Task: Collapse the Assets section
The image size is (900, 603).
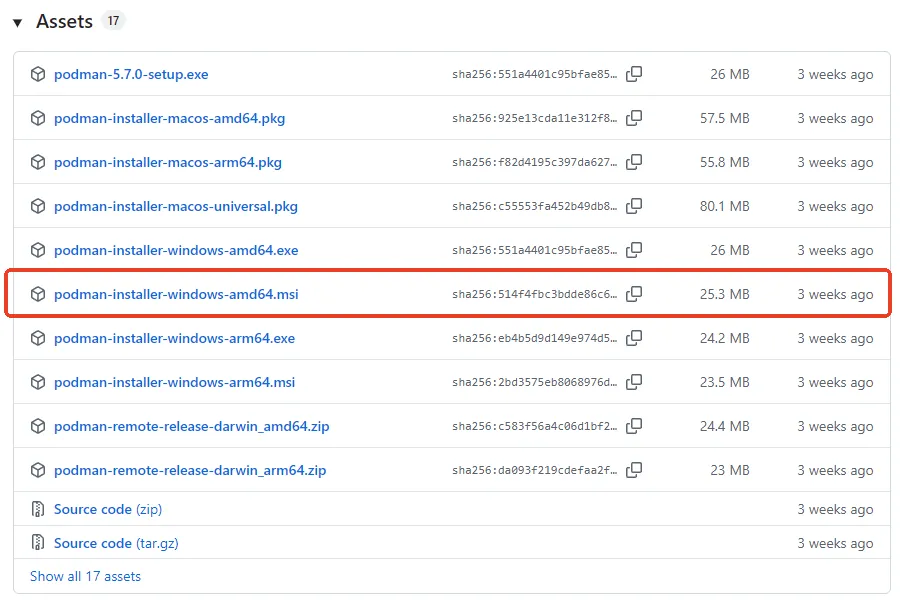Action: click(16, 20)
